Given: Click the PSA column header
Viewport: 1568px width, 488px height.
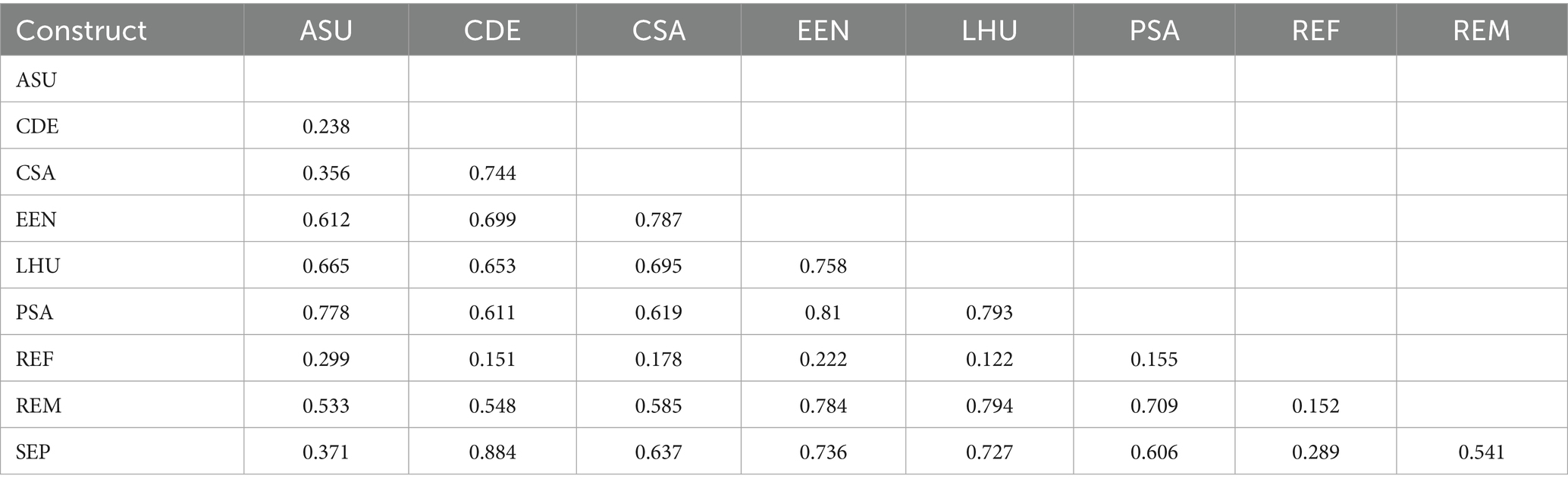Looking at the screenshot, I should click(1154, 30).
